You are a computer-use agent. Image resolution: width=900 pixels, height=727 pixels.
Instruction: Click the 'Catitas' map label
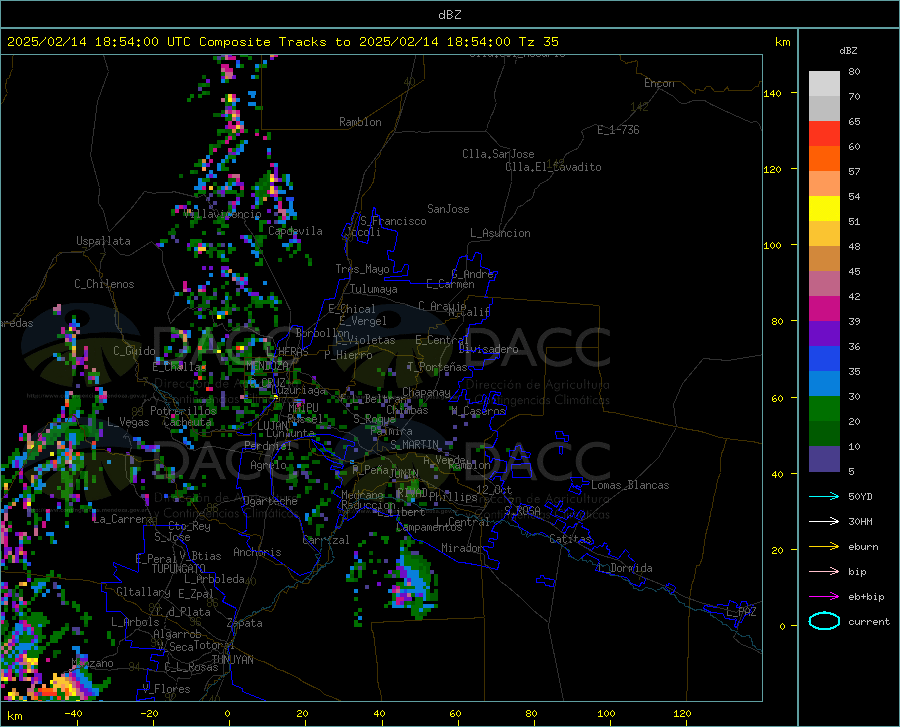[x=570, y=539]
